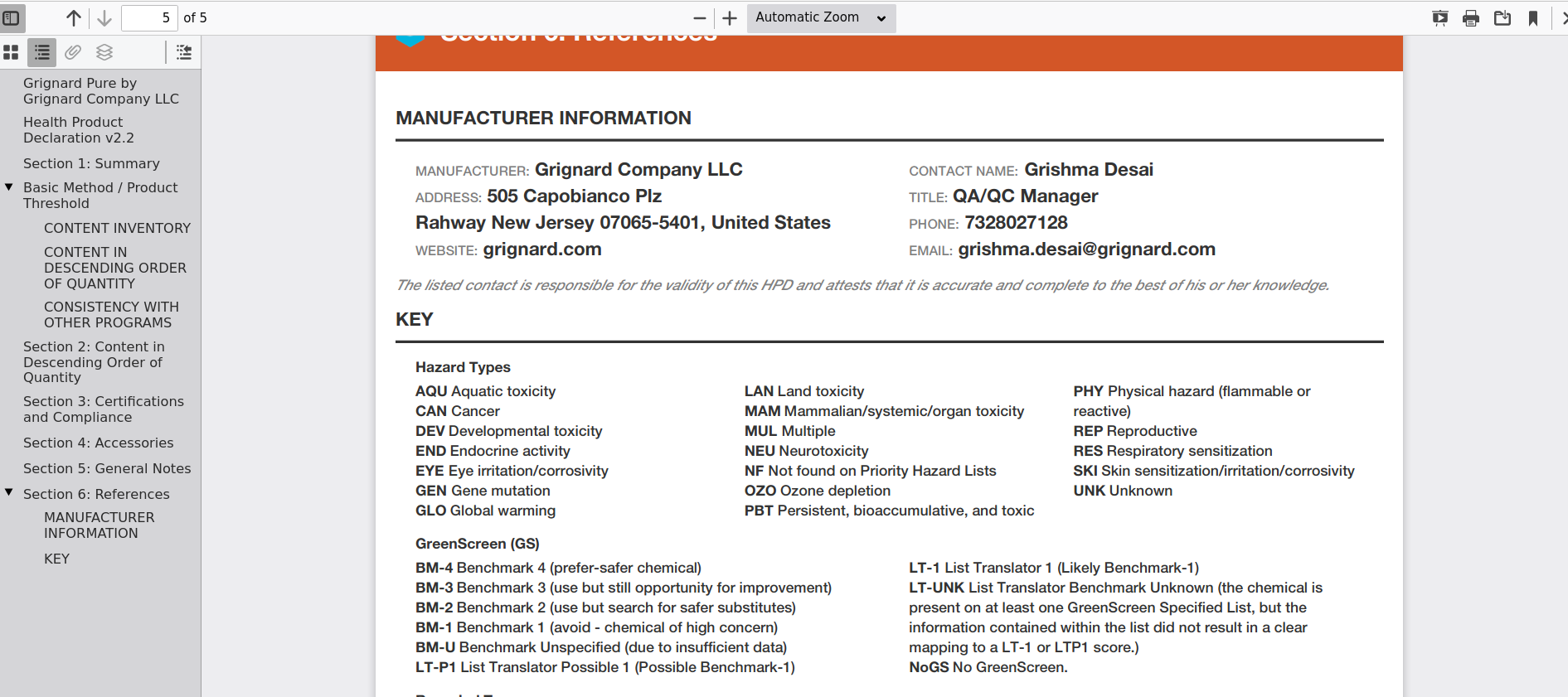The height and width of the screenshot is (697, 1568).
Task: Open the Automatic Zoom dropdown
Action: [821, 17]
